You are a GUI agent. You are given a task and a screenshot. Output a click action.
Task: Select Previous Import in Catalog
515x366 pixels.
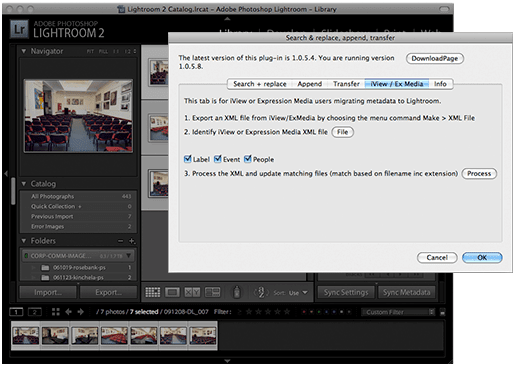point(78,216)
